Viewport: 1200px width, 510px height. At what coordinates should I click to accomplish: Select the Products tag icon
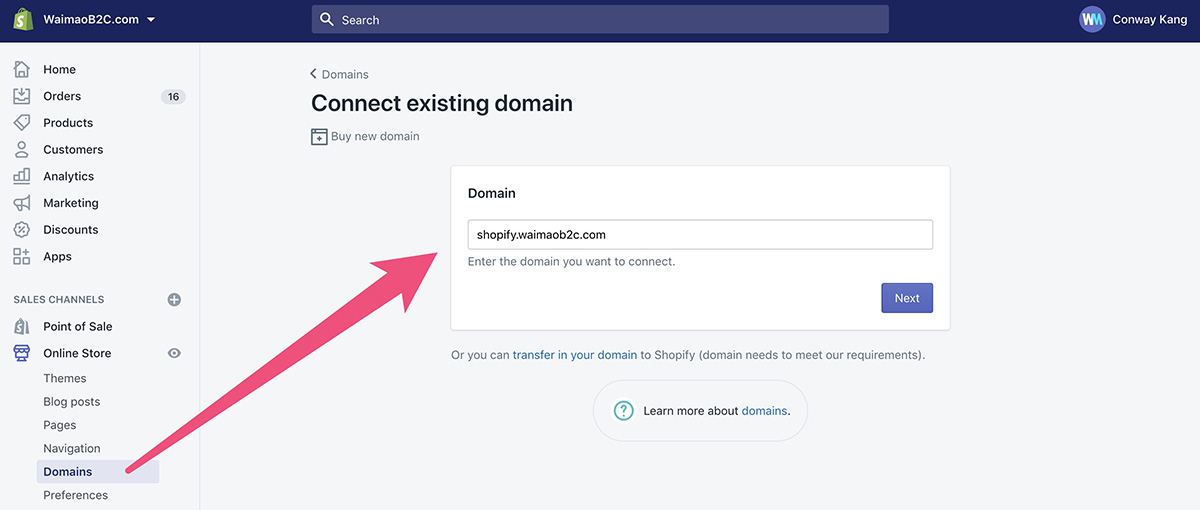[22, 123]
